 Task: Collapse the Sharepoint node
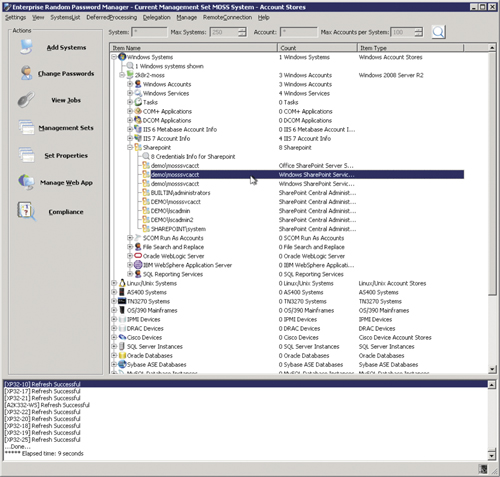coord(130,147)
